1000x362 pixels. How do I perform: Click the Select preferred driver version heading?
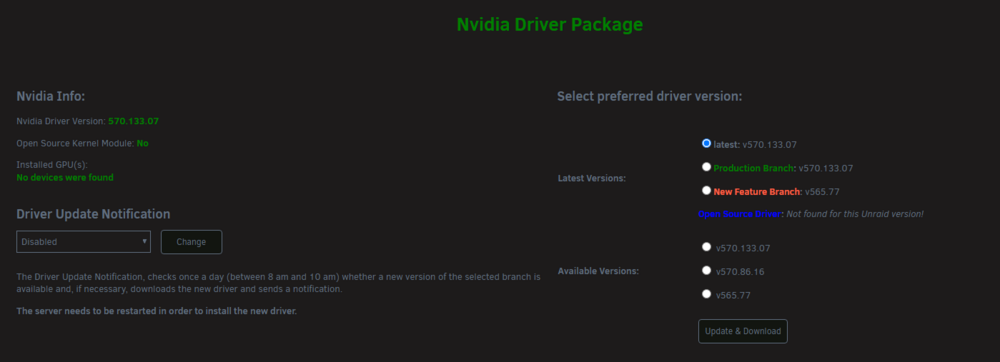[649, 97]
